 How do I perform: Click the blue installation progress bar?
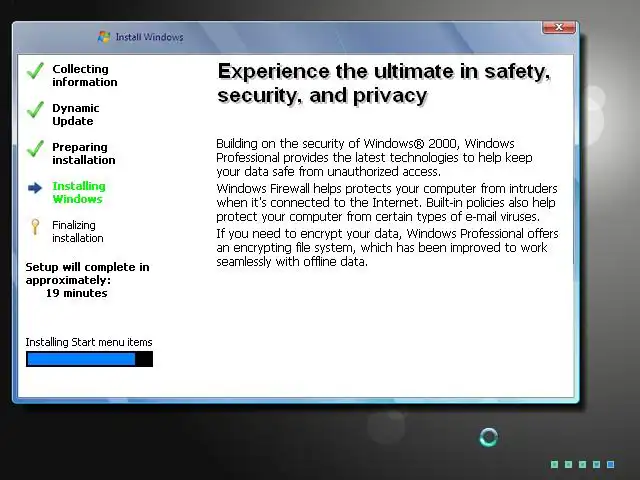point(89,359)
